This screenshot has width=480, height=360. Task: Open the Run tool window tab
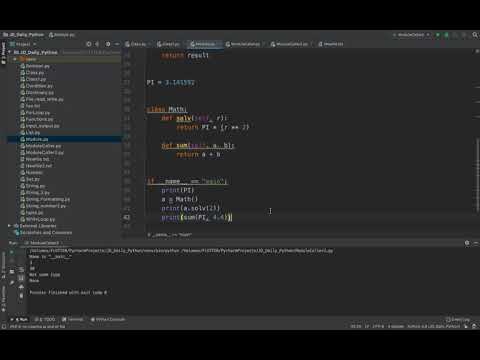(x=19, y=319)
